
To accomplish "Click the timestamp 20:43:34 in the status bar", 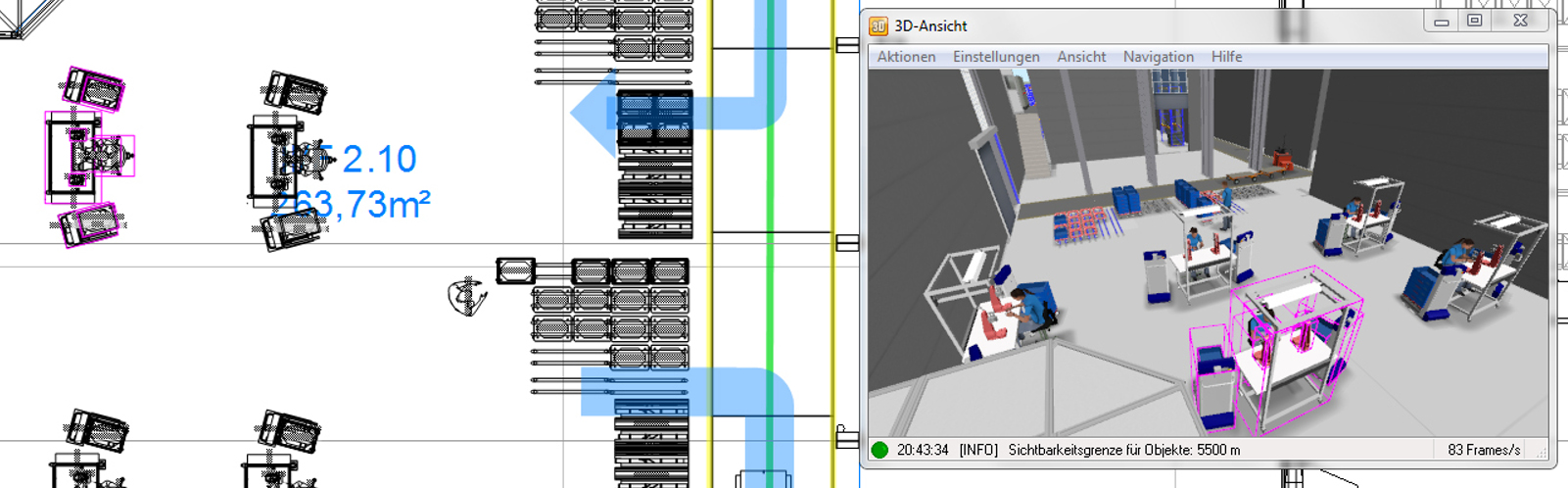I will tap(923, 450).
